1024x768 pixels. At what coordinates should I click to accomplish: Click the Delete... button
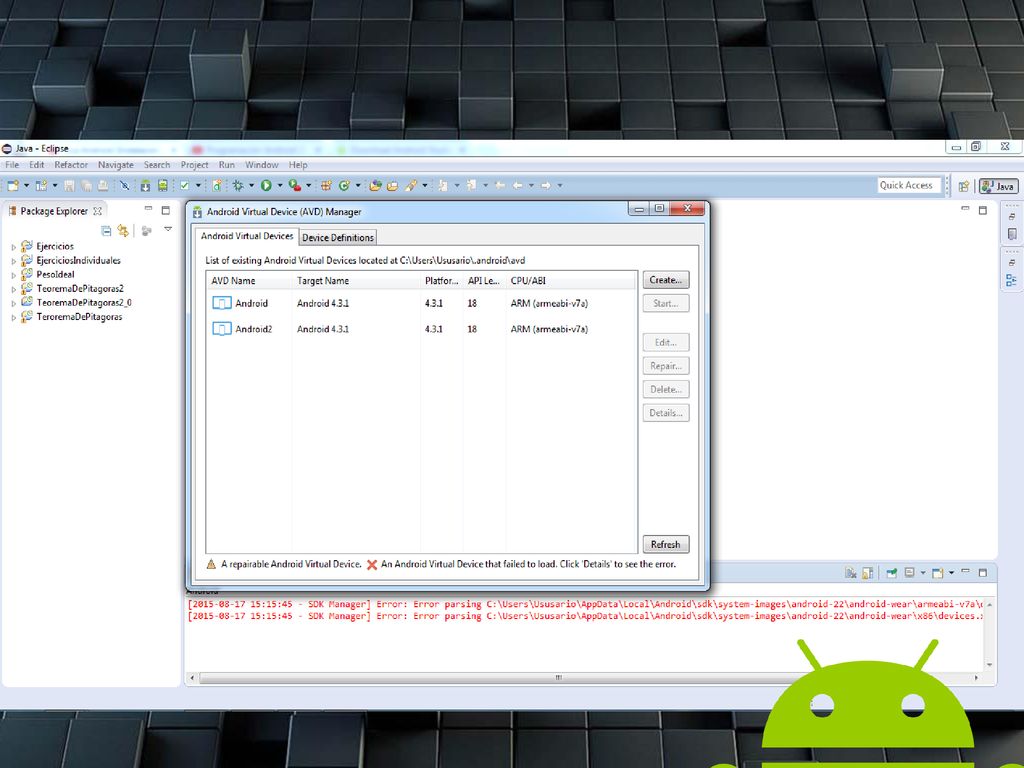(665, 389)
